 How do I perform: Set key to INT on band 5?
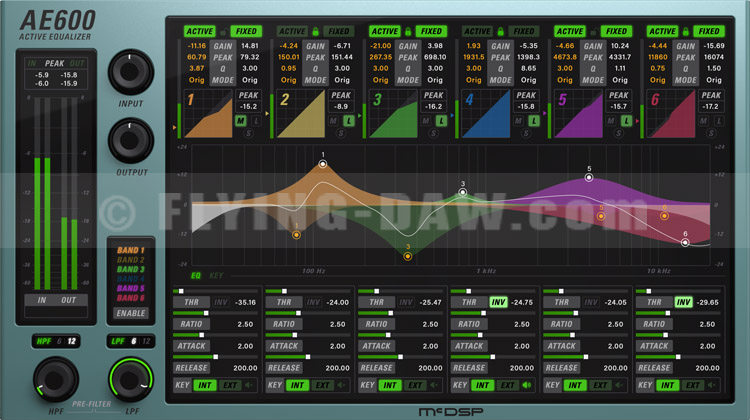tap(575, 385)
